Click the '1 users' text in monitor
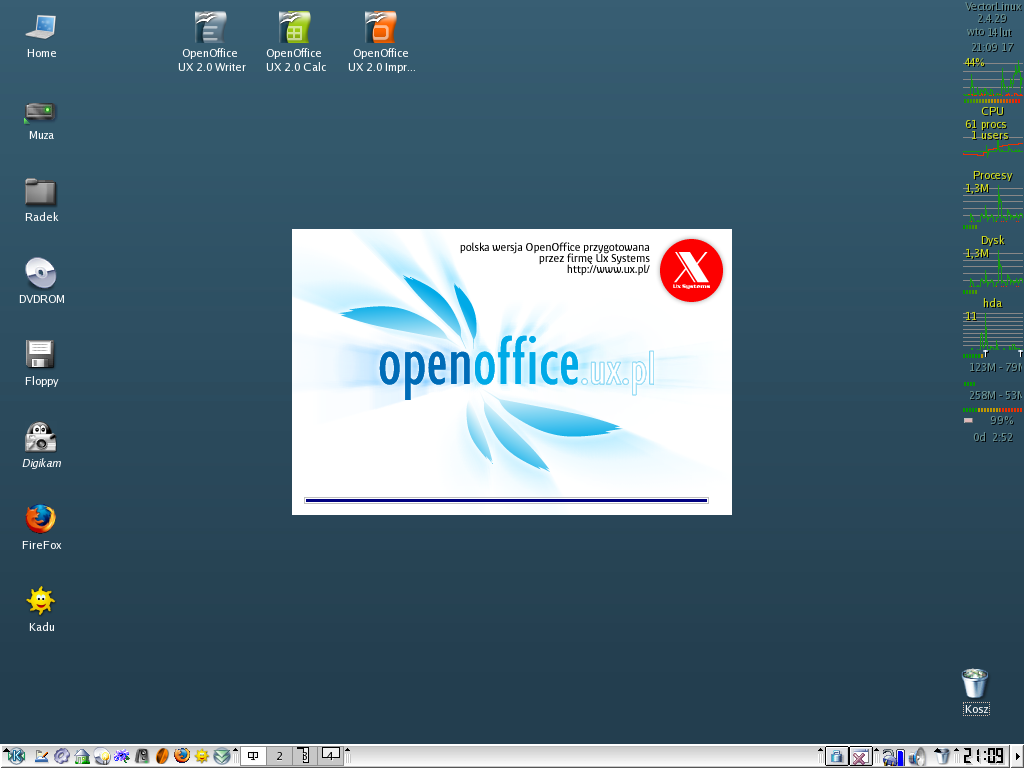This screenshot has height=768, width=1024. click(989, 136)
